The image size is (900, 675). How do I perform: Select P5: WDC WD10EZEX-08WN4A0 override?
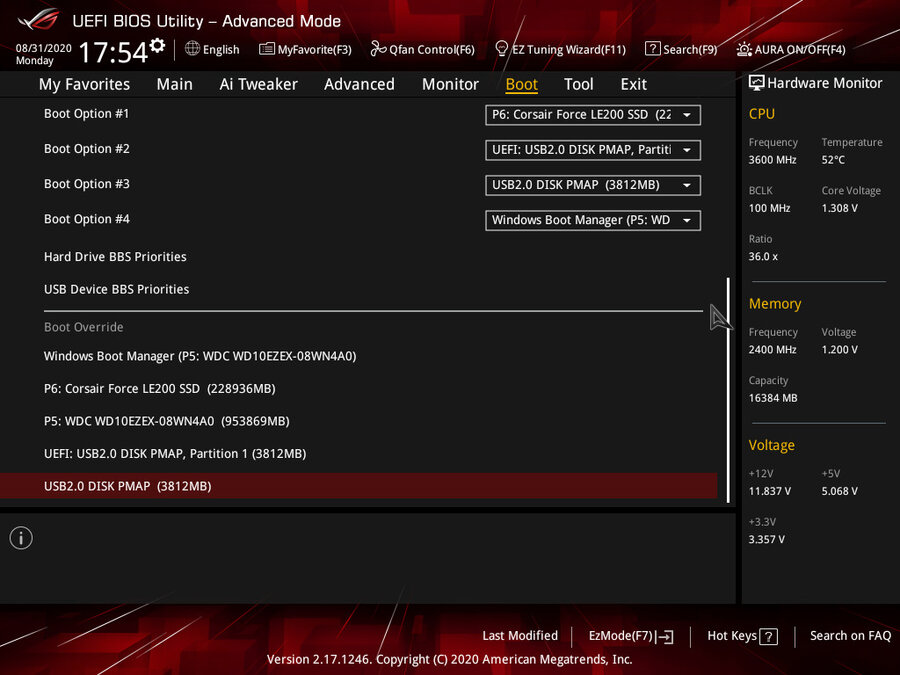click(166, 421)
